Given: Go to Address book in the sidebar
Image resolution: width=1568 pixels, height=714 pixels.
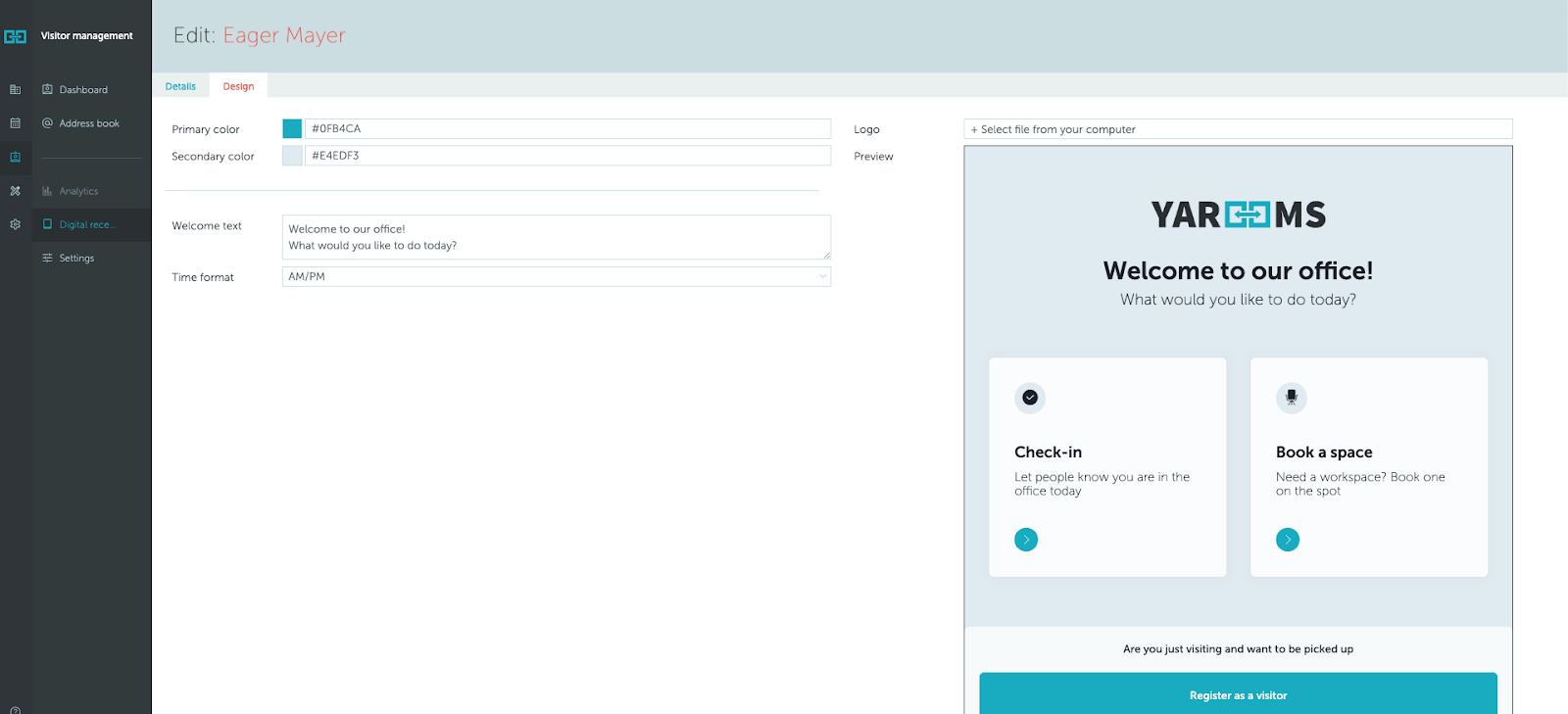Looking at the screenshot, I should pos(88,123).
